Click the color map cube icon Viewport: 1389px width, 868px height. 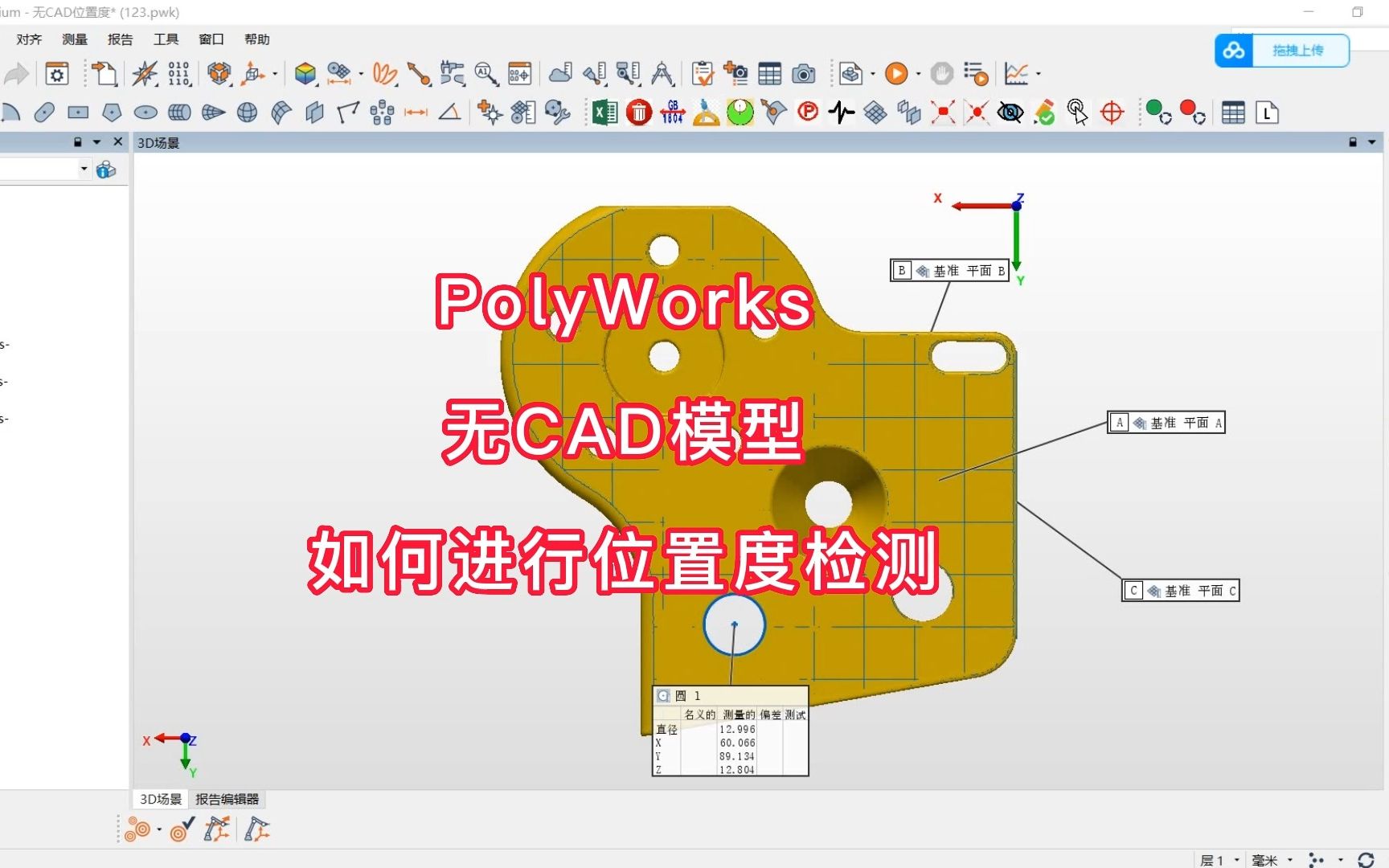(x=305, y=75)
